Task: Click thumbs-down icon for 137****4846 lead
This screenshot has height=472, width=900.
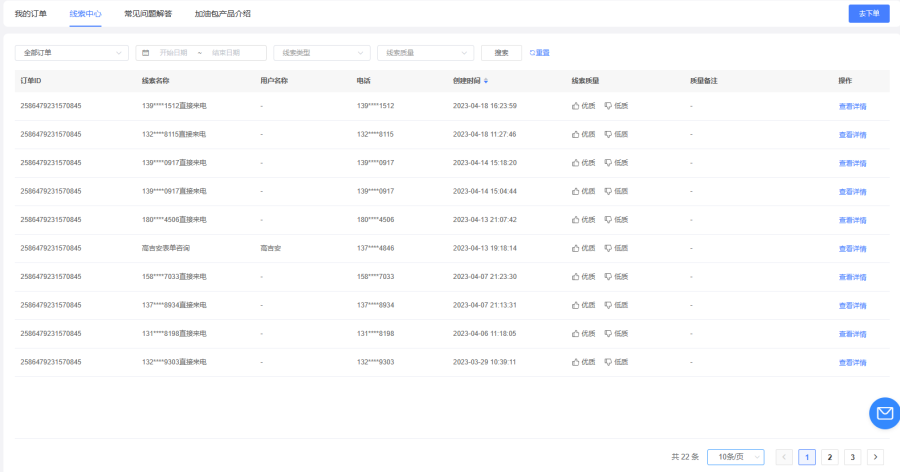Action: tap(608, 248)
